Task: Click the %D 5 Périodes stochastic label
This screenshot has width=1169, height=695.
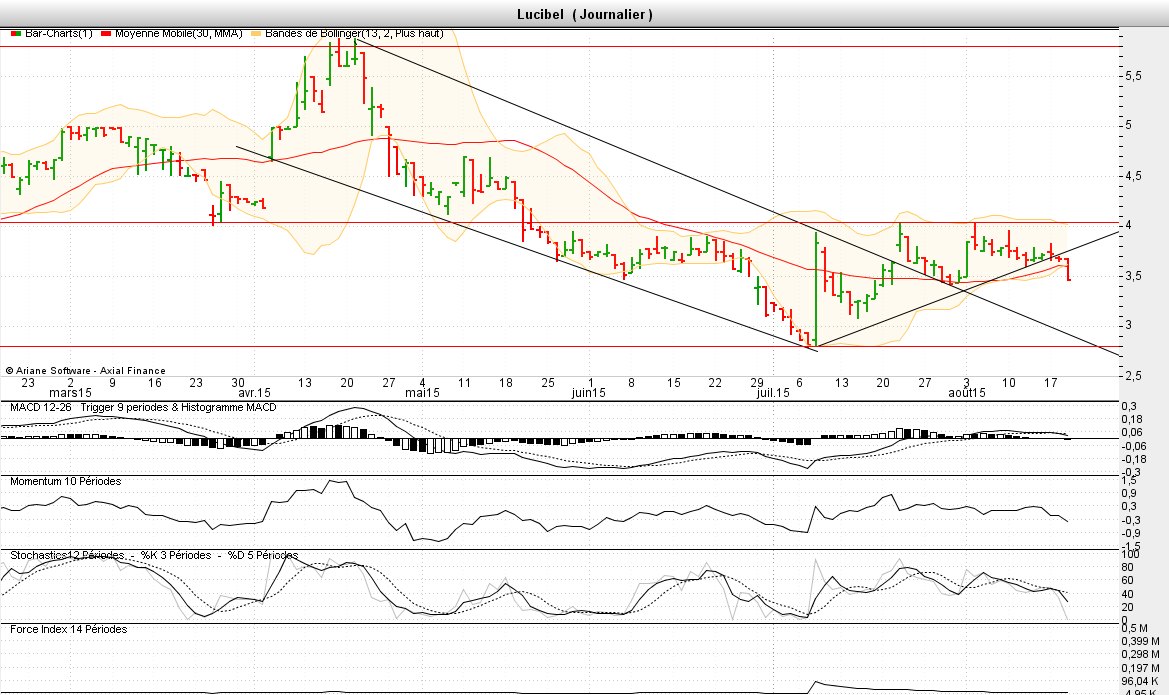Action: 263,556
